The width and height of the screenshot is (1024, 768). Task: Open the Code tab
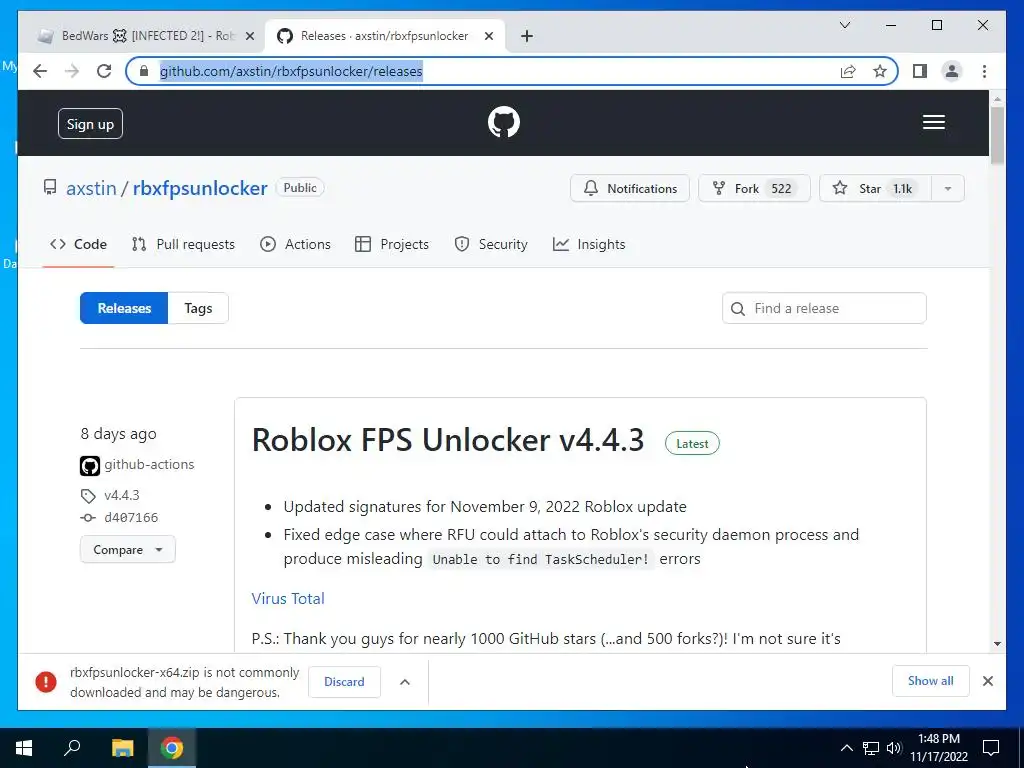(x=78, y=244)
